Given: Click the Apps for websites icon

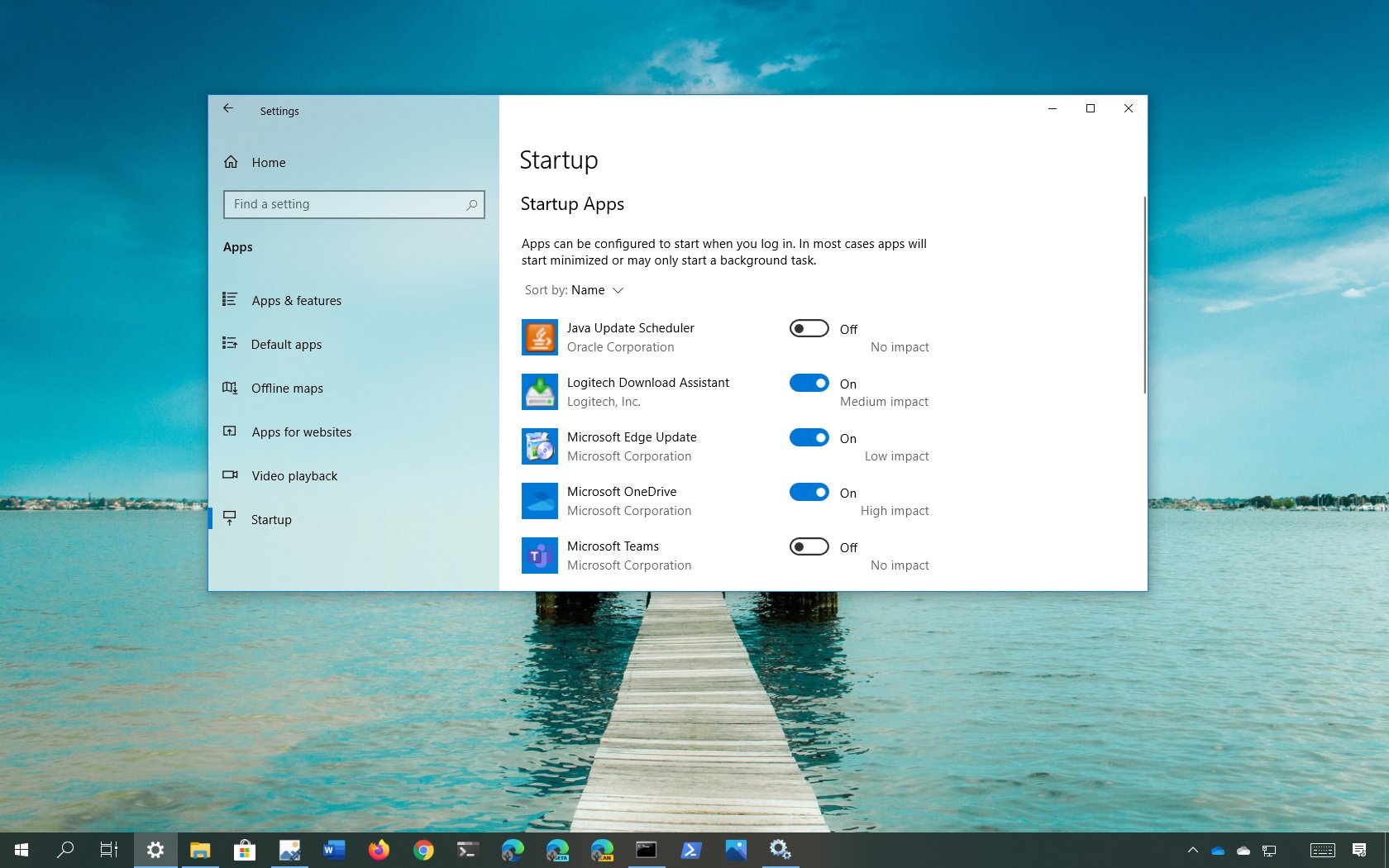Looking at the screenshot, I should tap(230, 431).
